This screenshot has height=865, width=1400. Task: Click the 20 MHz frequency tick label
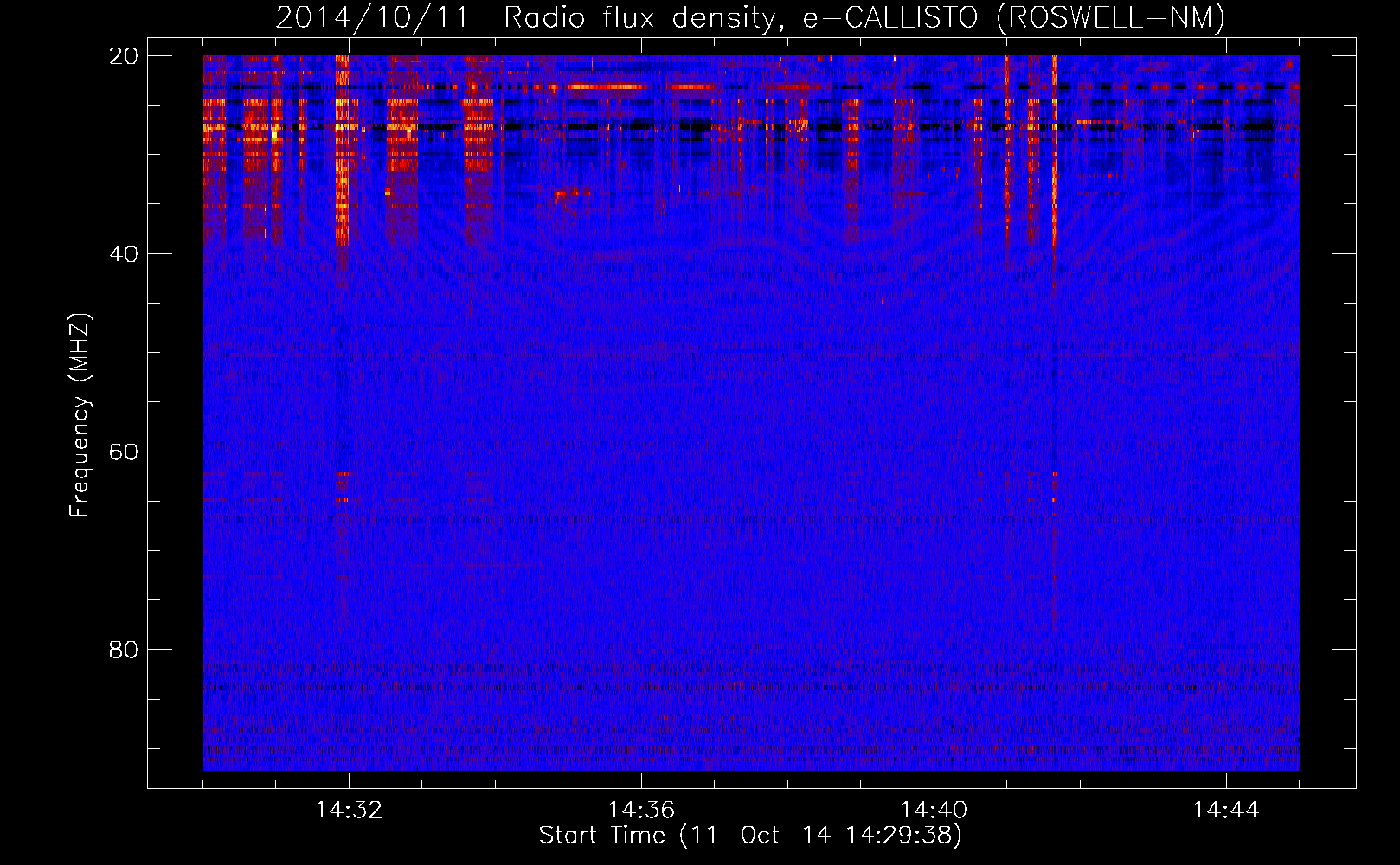click(x=124, y=56)
